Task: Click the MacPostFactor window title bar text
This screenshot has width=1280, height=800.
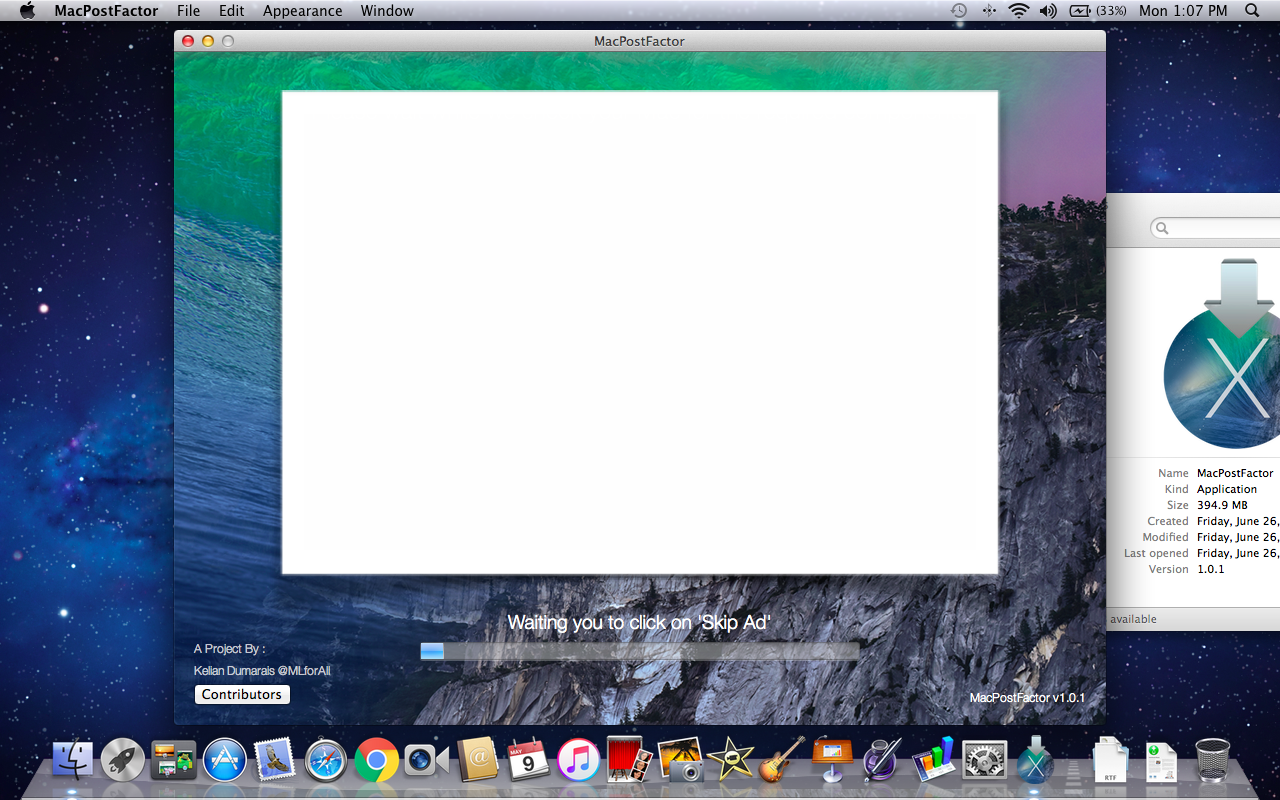Action: pos(639,41)
